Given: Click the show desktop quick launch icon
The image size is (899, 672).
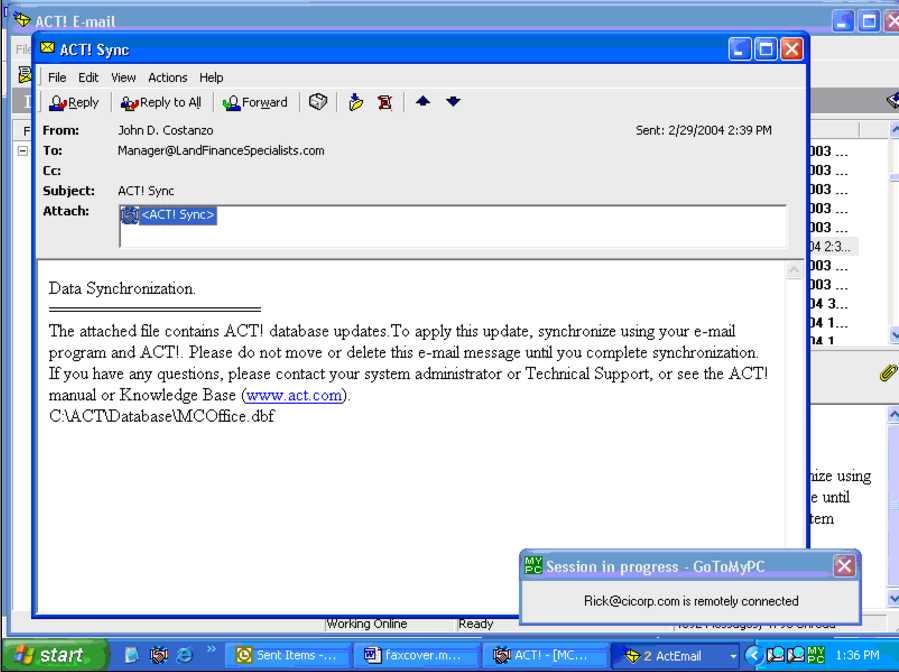Looking at the screenshot, I should pos(132,655).
